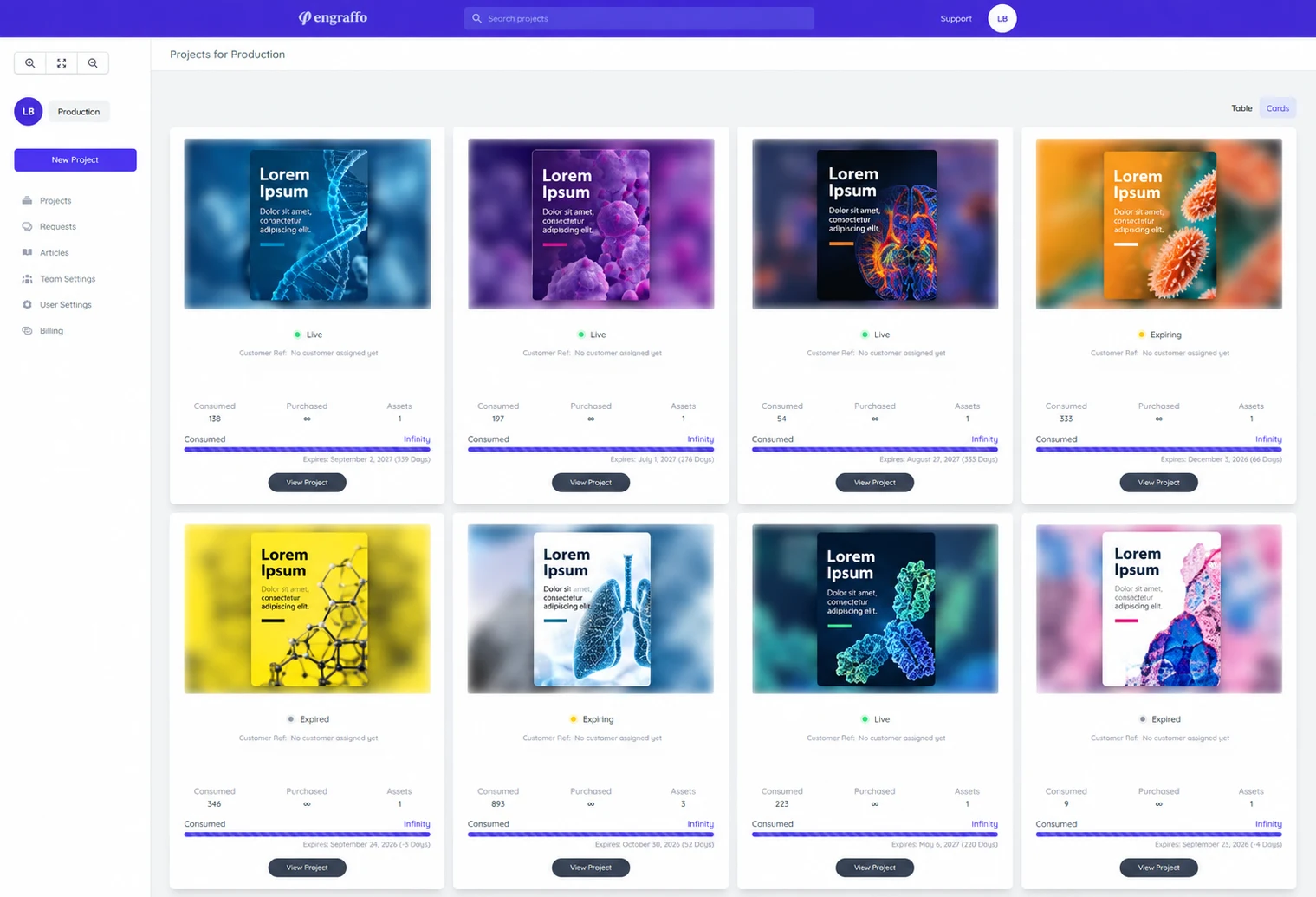This screenshot has width=1316, height=897.
Task: Open Projects in the sidebar
Action: [55, 200]
